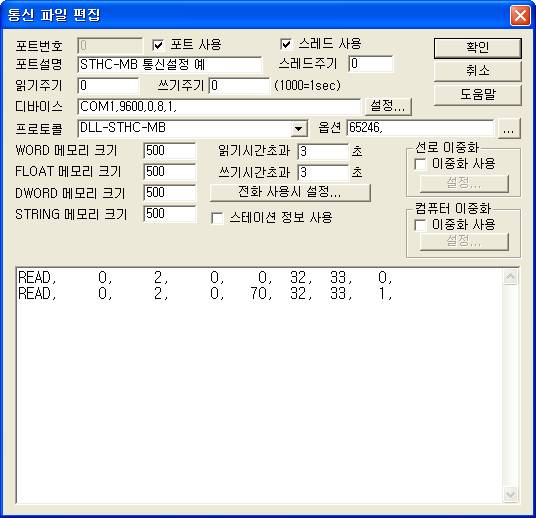Expand the 프로토콜 DLL-STHC-MB dropdown arrow
The height and width of the screenshot is (518, 536).
(298, 129)
